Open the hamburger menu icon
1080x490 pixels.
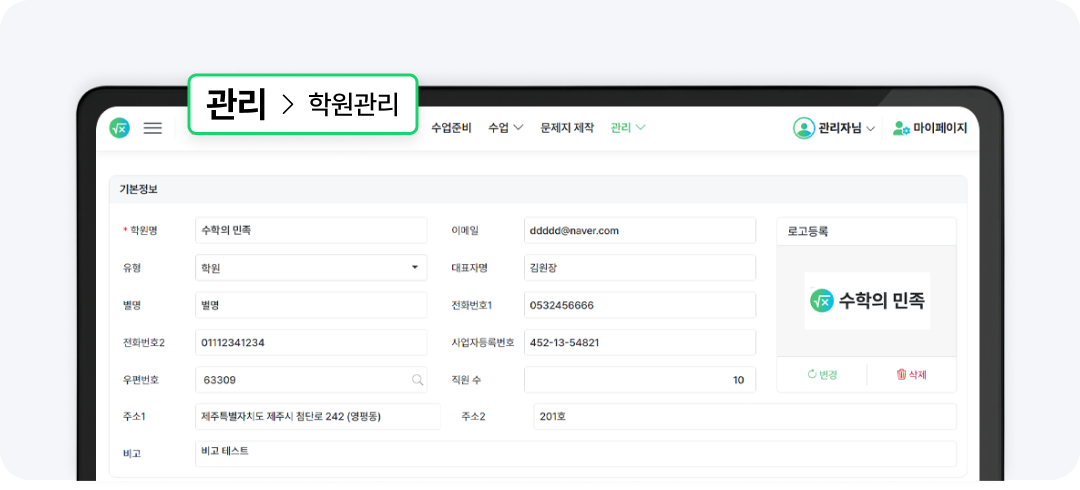(x=152, y=128)
